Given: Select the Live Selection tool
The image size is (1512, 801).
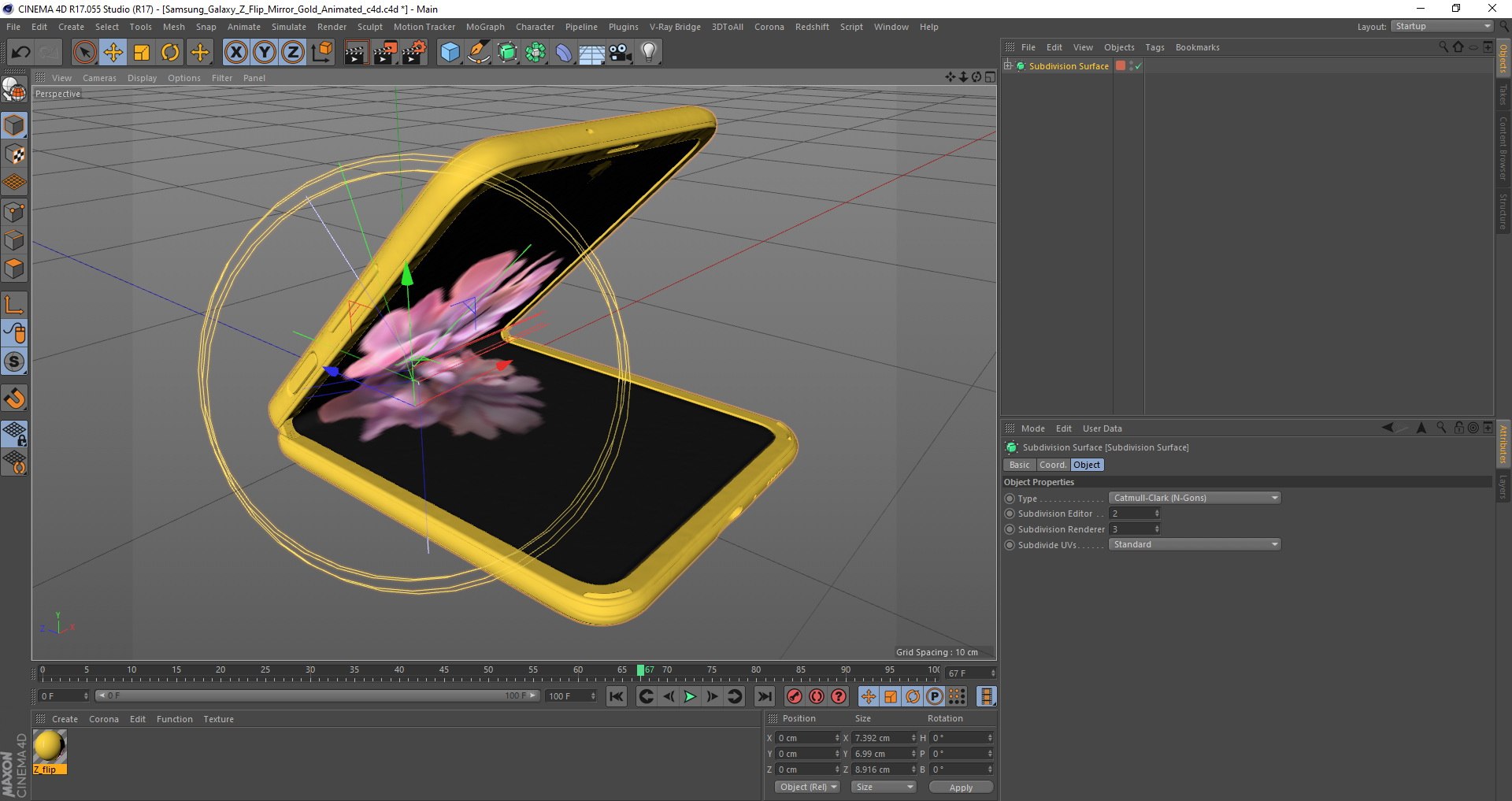Looking at the screenshot, I should pyautogui.click(x=84, y=53).
